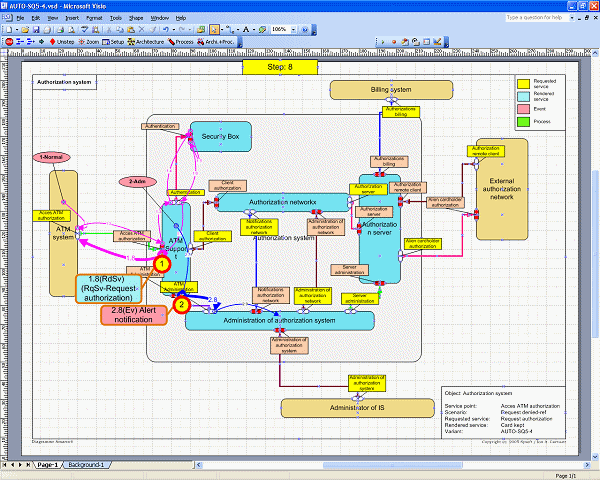Viewport: 600px width, 480px height.
Task: Click the yellow Requested service legend swatch
Action: pyautogui.click(x=523, y=84)
